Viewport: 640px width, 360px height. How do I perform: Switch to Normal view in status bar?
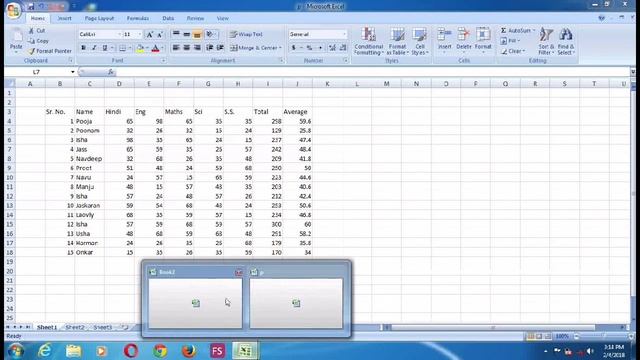click(531, 336)
